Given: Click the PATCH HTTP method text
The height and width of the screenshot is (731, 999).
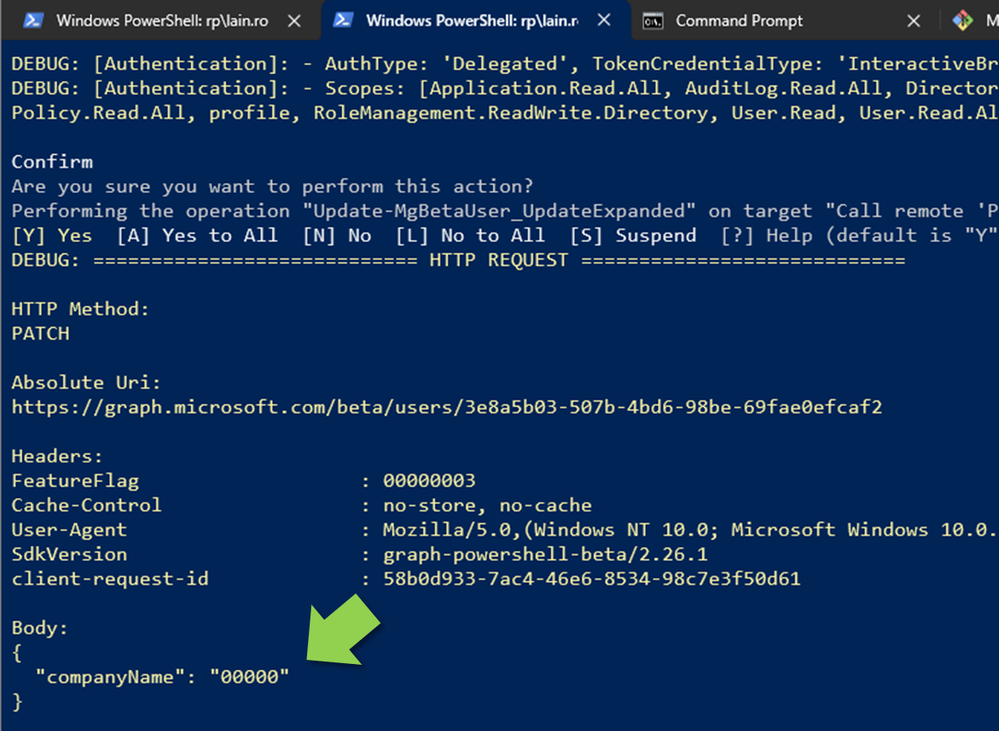Looking at the screenshot, I should [40, 333].
